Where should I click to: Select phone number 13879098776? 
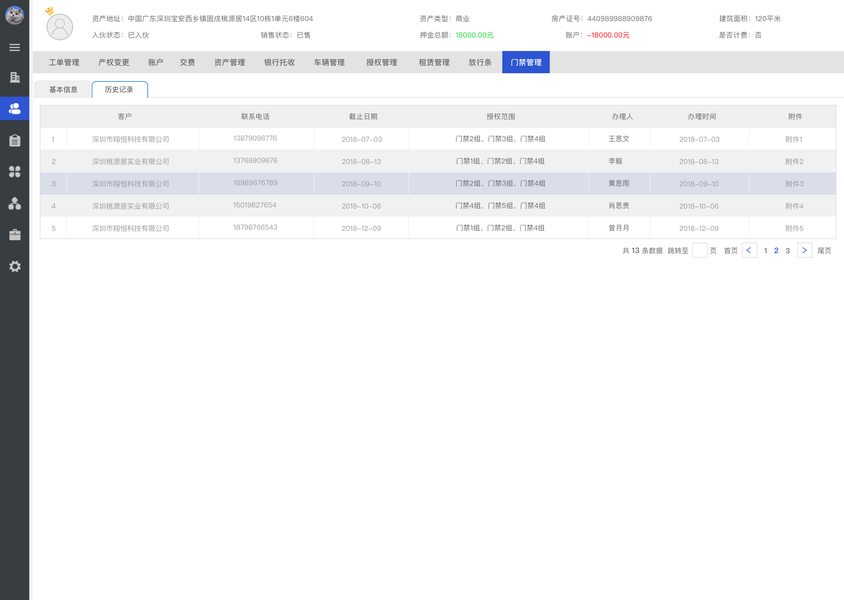(x=255, y=138)
